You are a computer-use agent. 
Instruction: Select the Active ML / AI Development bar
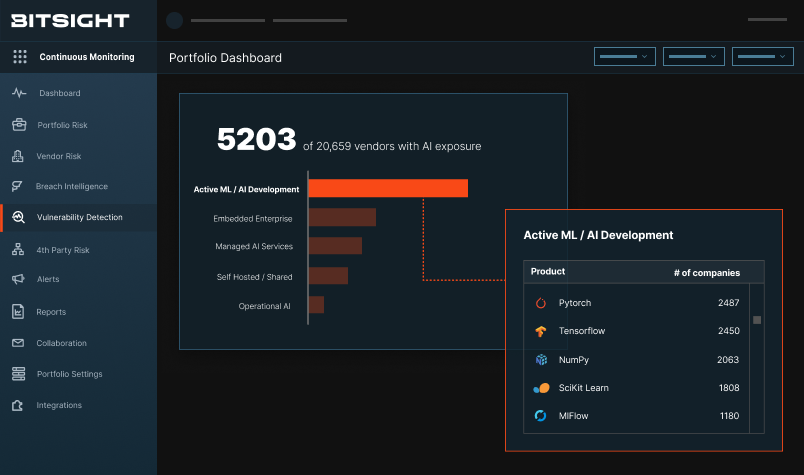click(388, 188)
